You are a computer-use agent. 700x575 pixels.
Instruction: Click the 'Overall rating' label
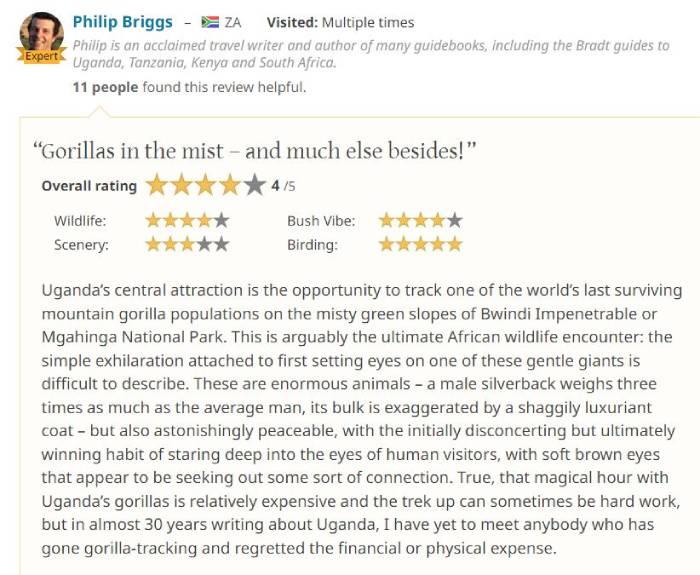89,186
